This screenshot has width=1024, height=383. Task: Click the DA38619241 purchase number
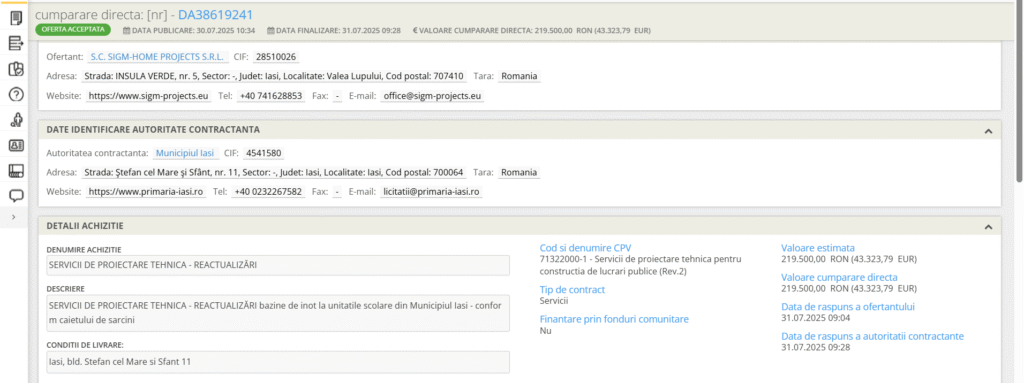tap(216, 14)
